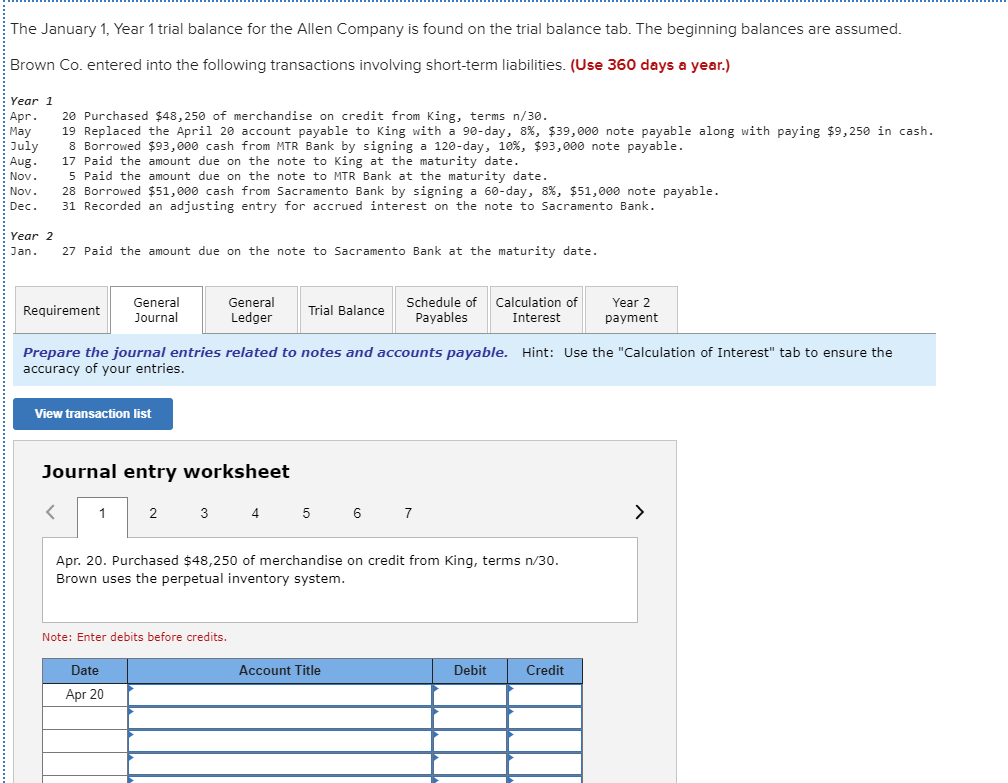This screenshot has height=783, width=1008.
Task: Click the Apr. 20 transaction description box
Action: 340,580
